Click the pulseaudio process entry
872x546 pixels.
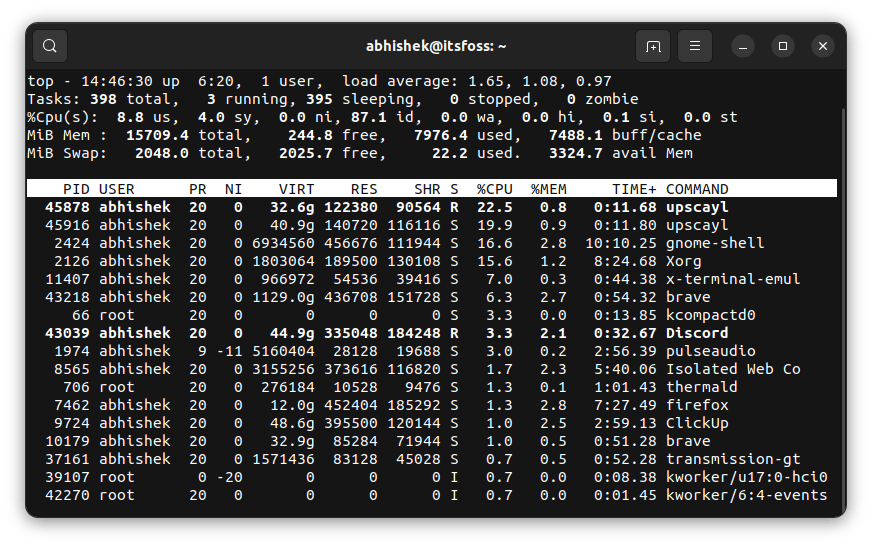pos(711,351)
